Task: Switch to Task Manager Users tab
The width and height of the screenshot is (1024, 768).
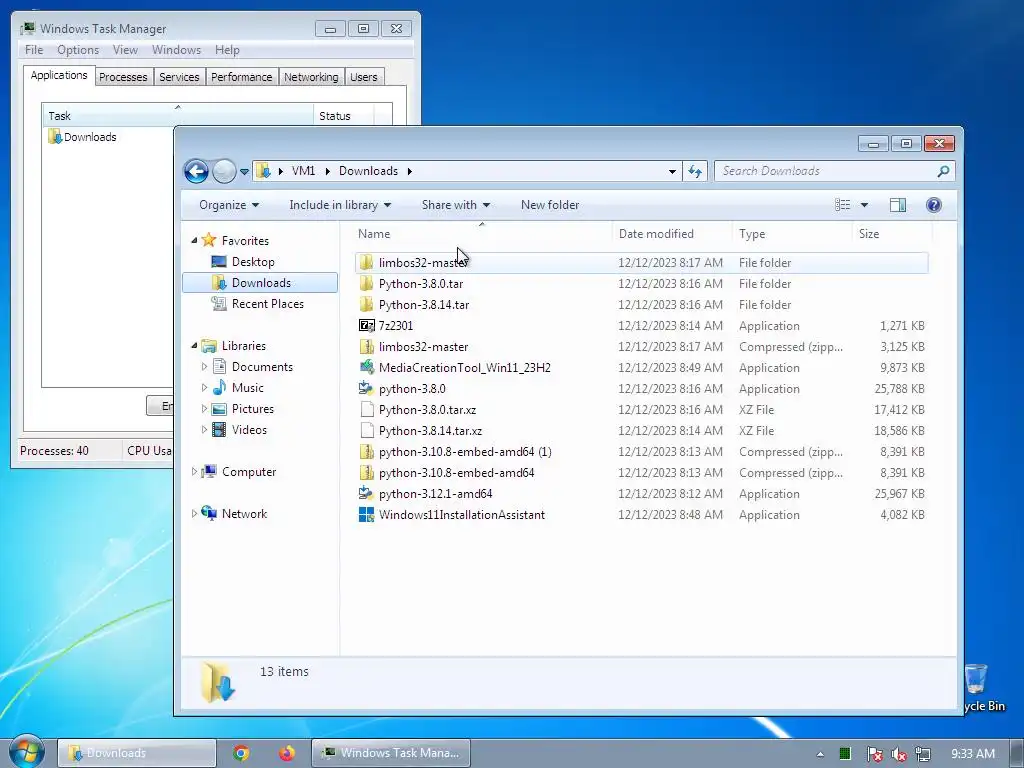Action: point(363,77)
